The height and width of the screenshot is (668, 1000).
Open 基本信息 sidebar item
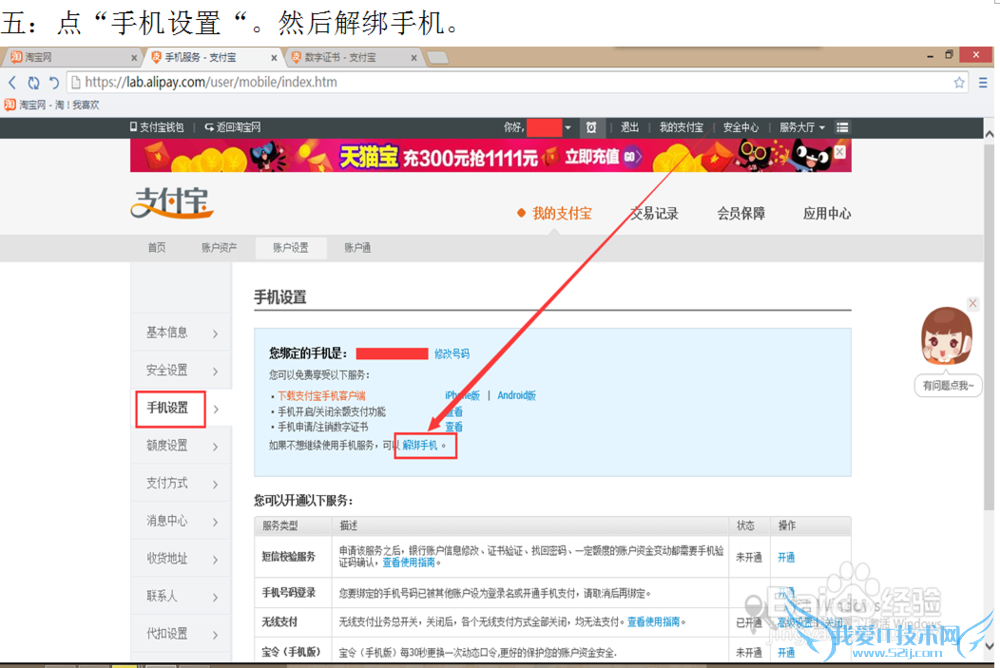pyautogui.click(x=181, y=332)
